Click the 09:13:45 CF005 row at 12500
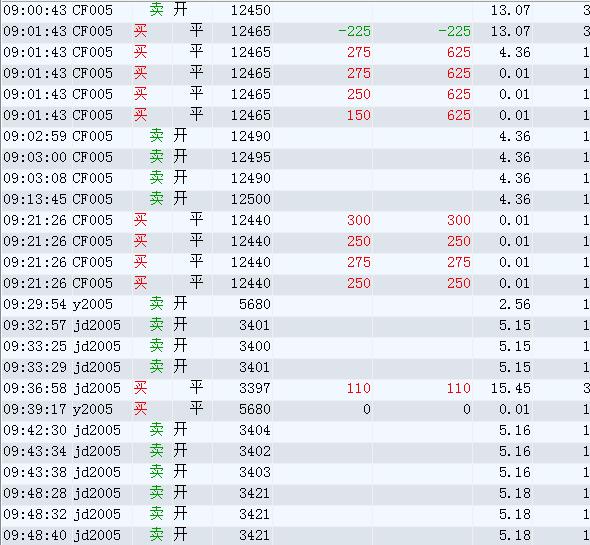 pos(295,199)
